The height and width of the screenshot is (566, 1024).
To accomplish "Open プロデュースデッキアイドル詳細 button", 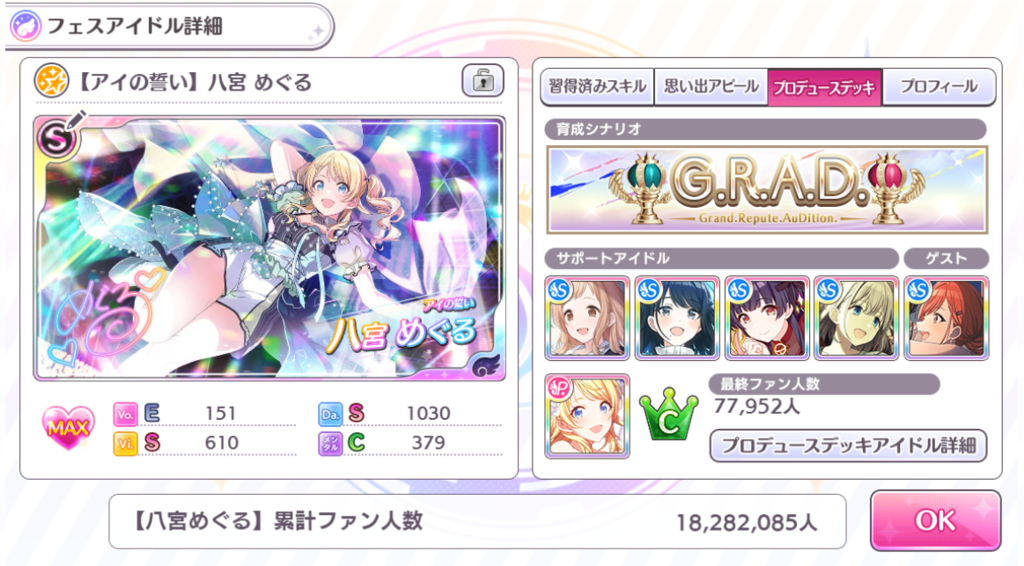I will [848, 446].
